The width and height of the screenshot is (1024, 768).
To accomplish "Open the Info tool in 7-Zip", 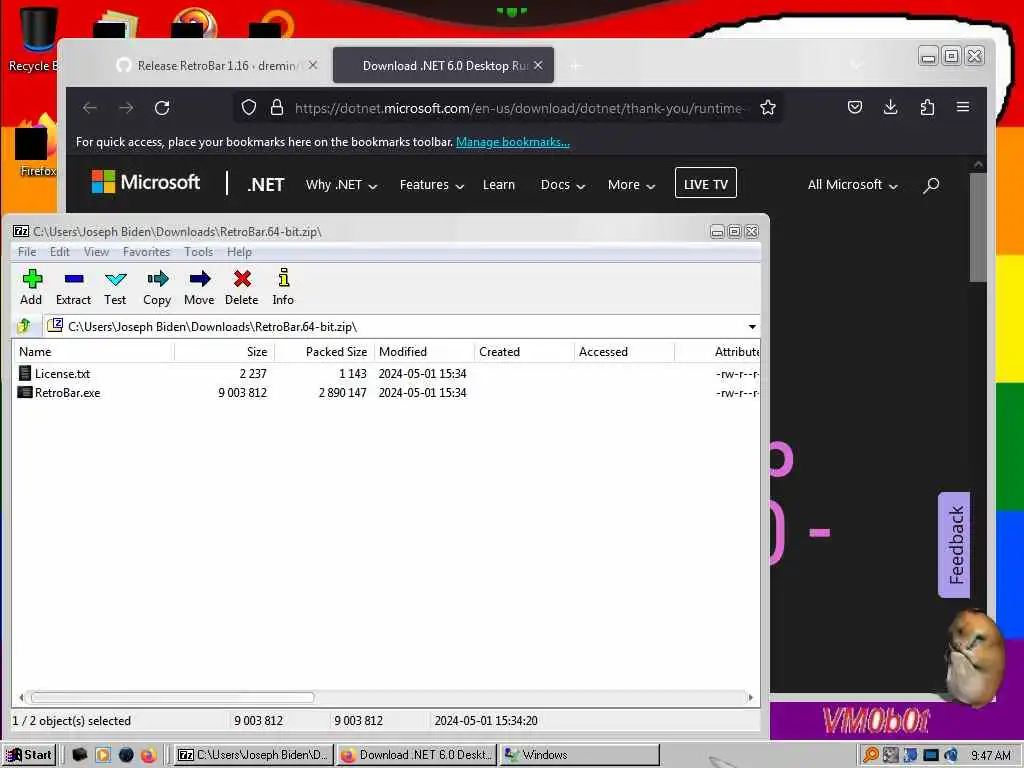I will pos(283,287).
